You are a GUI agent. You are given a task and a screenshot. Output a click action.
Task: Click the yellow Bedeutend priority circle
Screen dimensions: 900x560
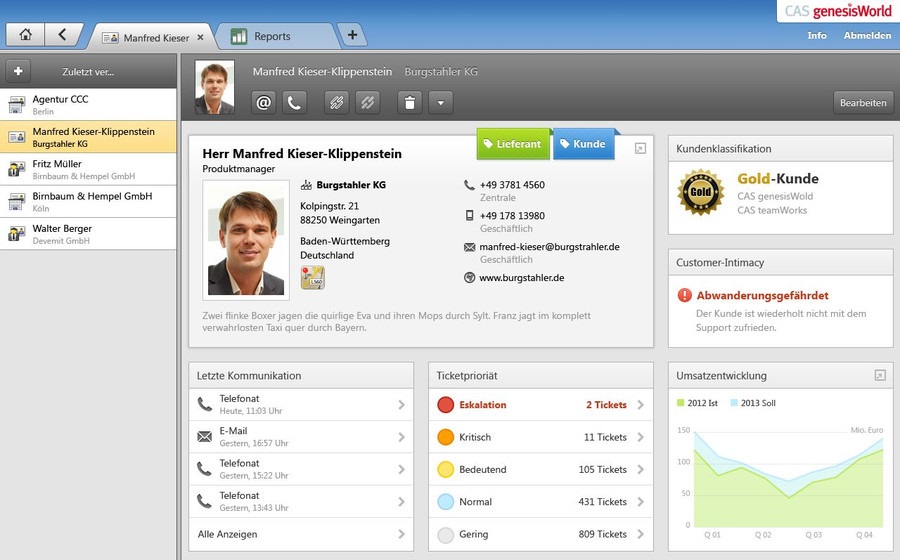[445, 469]
